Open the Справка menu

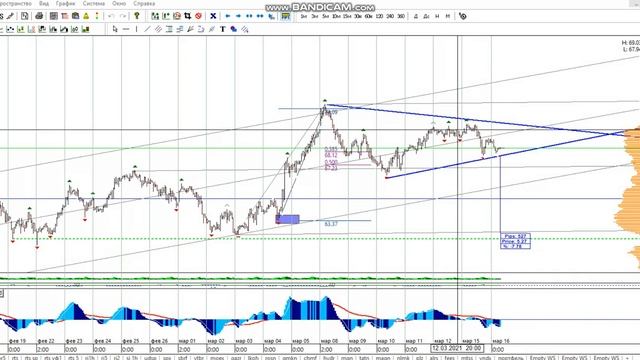tap(144, 3)
